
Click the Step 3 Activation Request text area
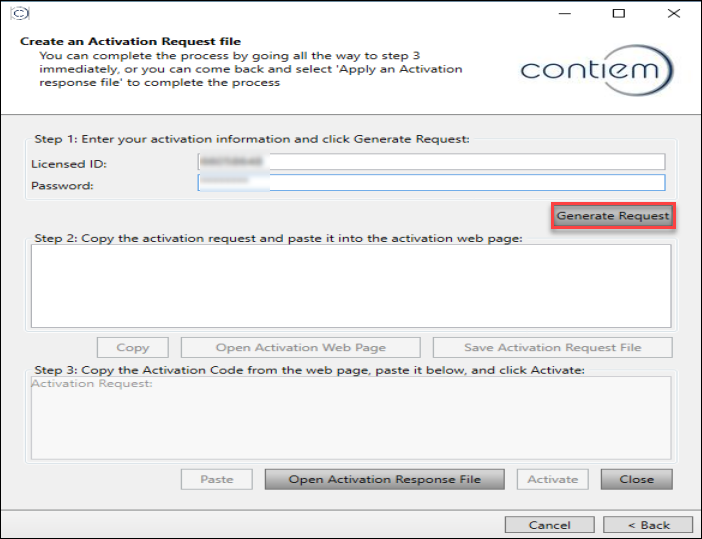pyautogui.click(x=351, y=418)
